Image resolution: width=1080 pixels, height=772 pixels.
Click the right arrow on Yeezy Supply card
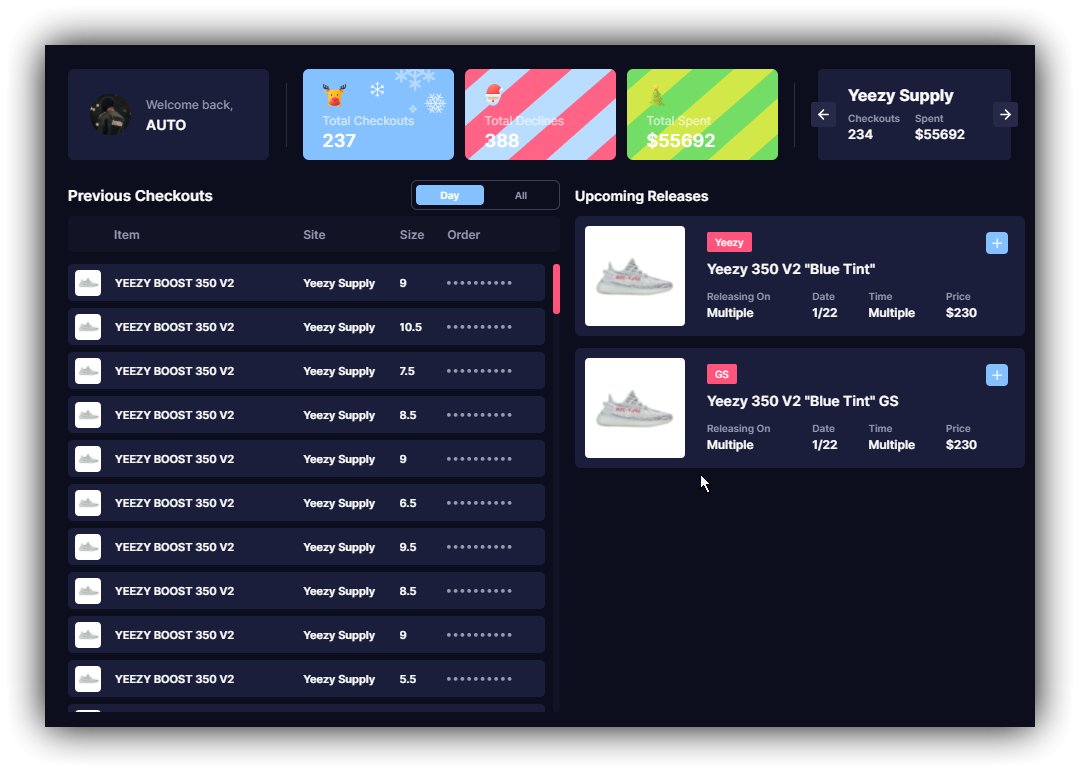tap(1005, 114)
